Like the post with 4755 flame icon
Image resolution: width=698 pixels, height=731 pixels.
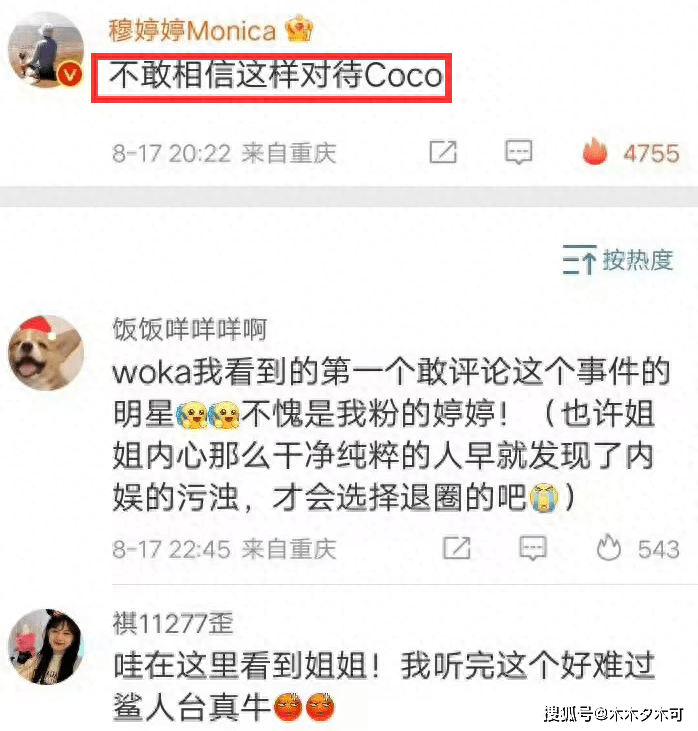coord(595,152)
